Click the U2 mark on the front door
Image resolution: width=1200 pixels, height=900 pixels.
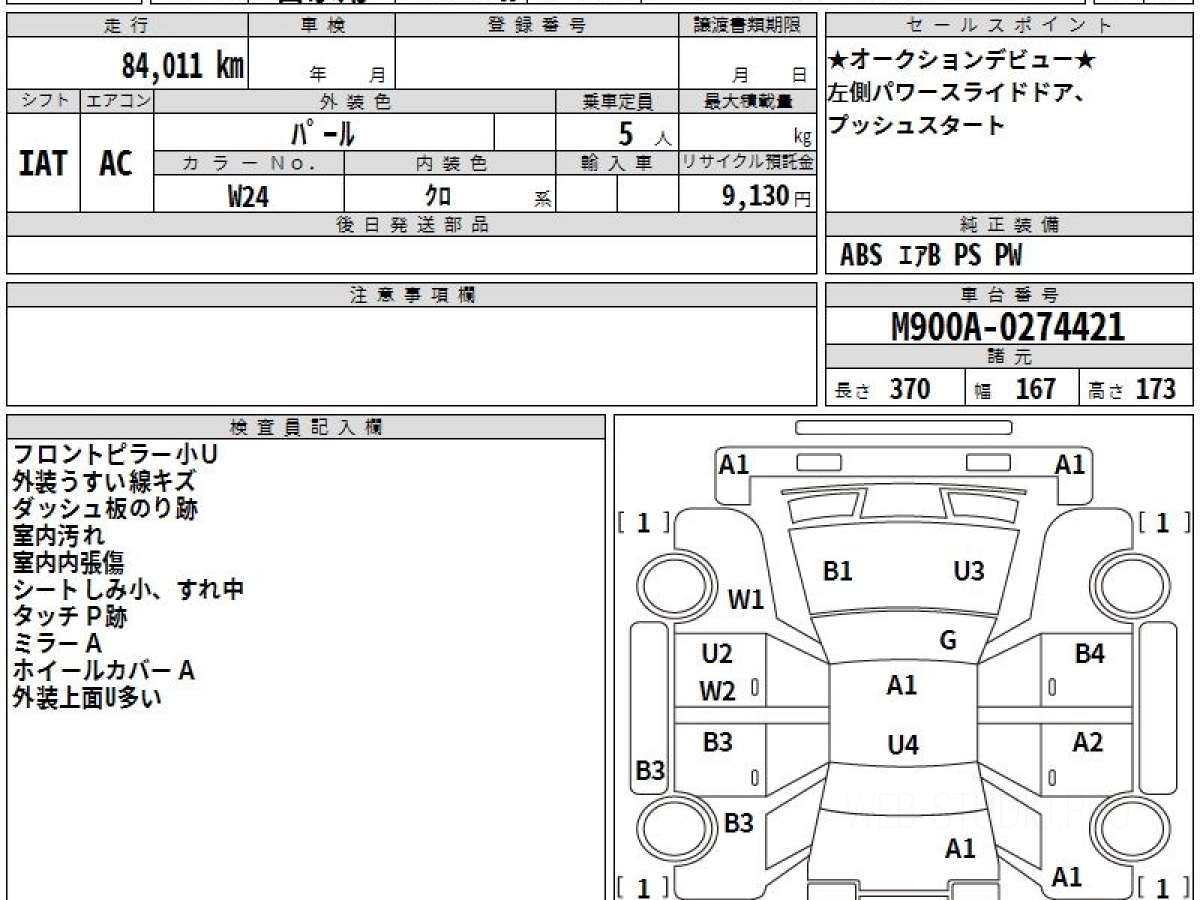click(x=717, y=655)
